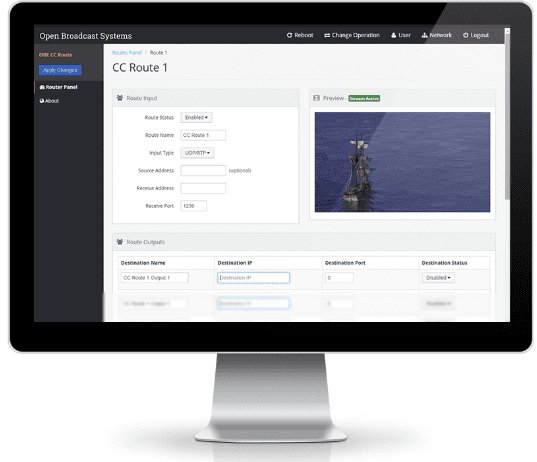Click the Route Status label

[159, 117]
